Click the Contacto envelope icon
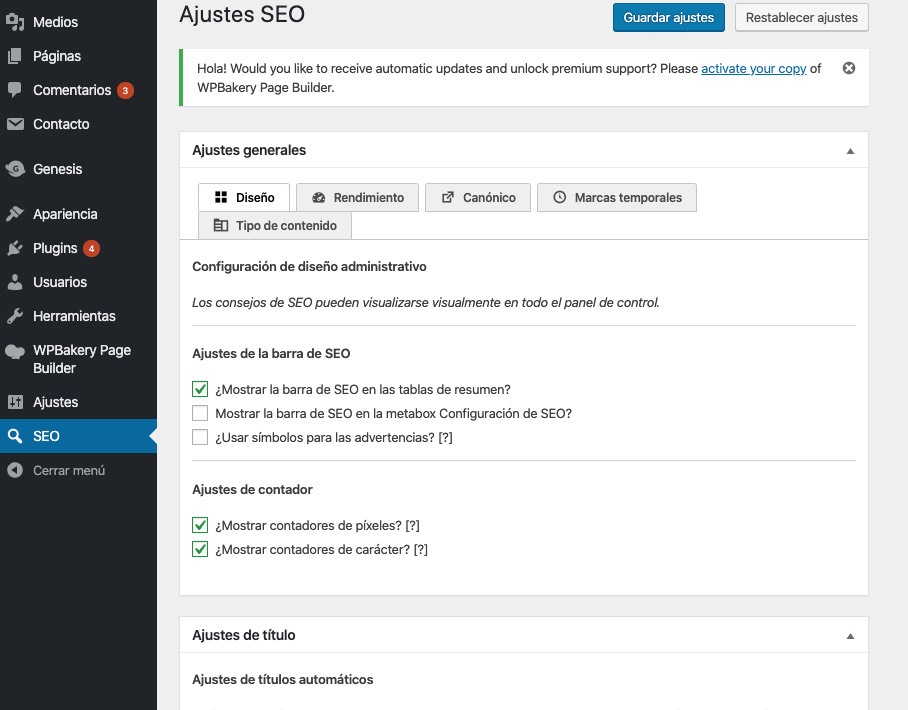 tap(15, 123)
